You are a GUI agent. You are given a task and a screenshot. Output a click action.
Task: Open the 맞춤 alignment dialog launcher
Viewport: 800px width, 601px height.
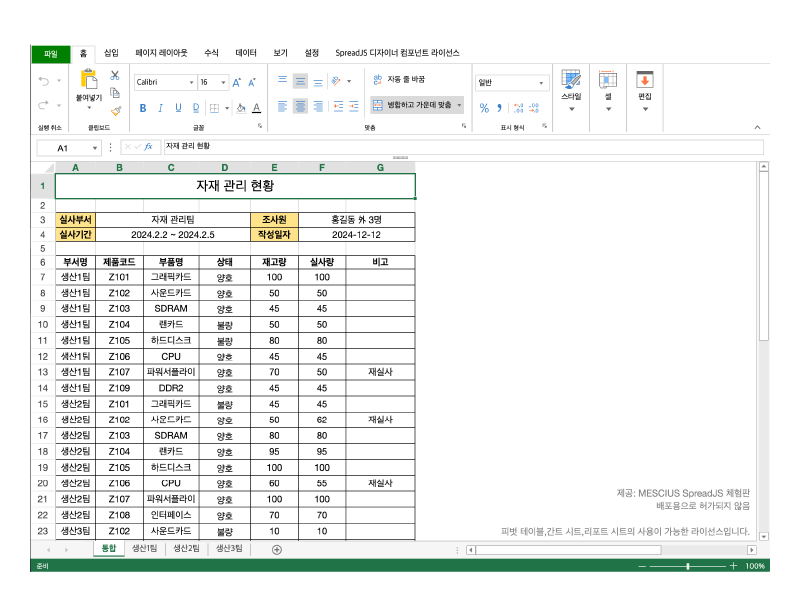pyautogui.click(x=464, y=126)
